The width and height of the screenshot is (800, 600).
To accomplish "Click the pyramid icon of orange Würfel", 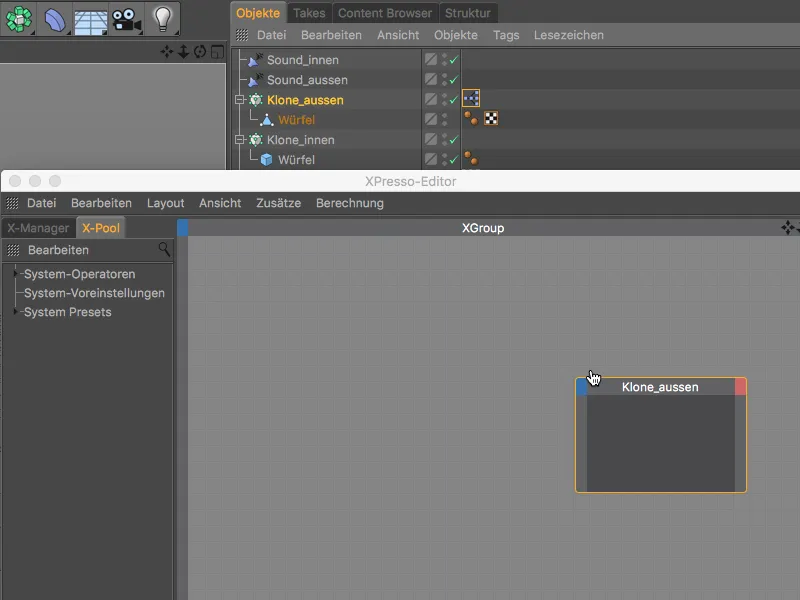I will point(266,120).
